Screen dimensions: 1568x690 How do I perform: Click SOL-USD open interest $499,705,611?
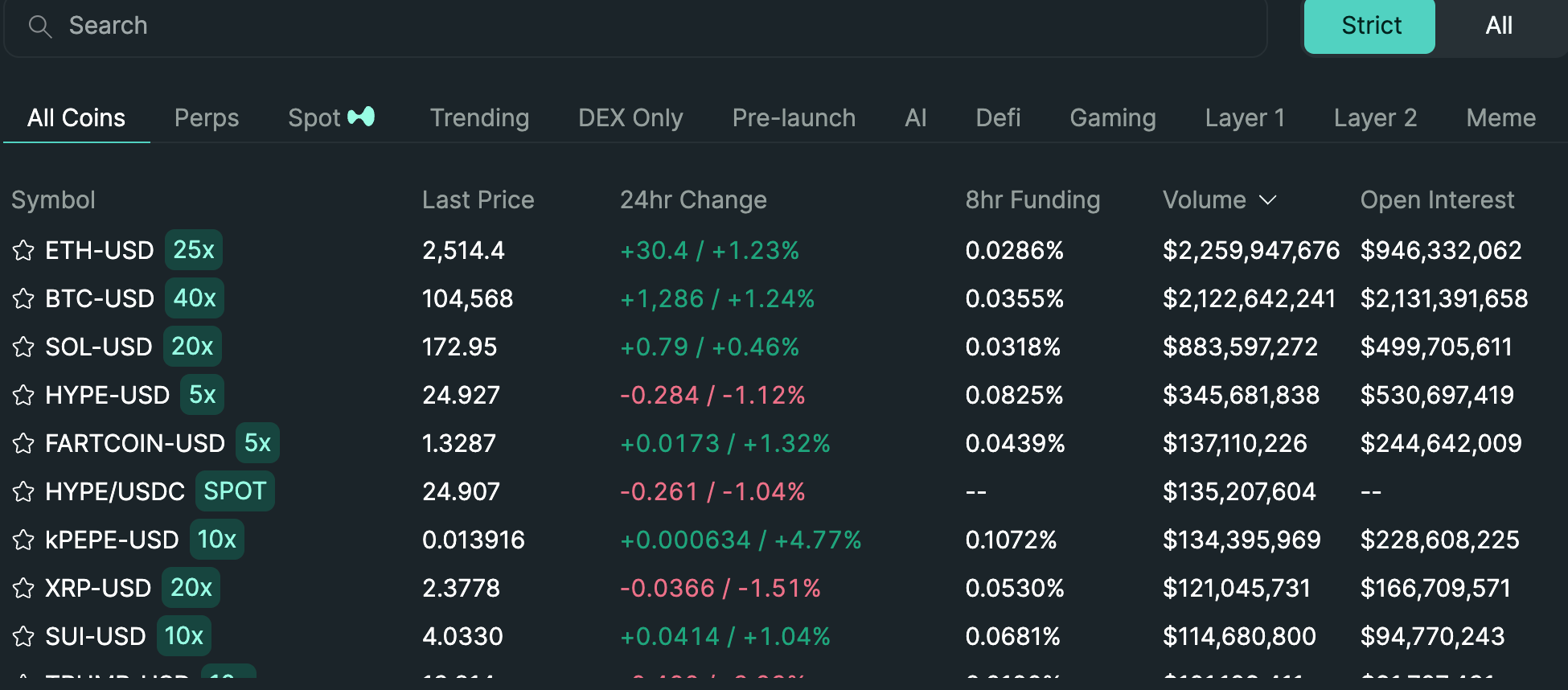(1436, 347)
